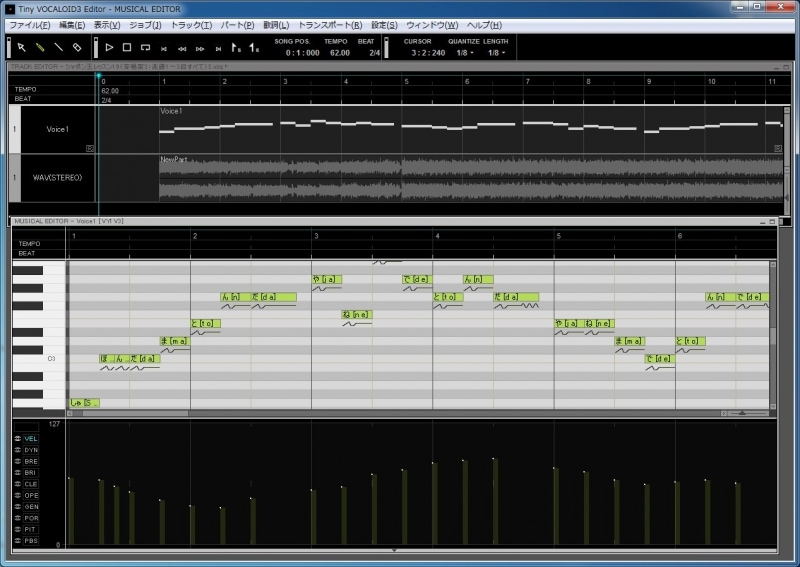Click the rewind transport icon

click(182, 49)
